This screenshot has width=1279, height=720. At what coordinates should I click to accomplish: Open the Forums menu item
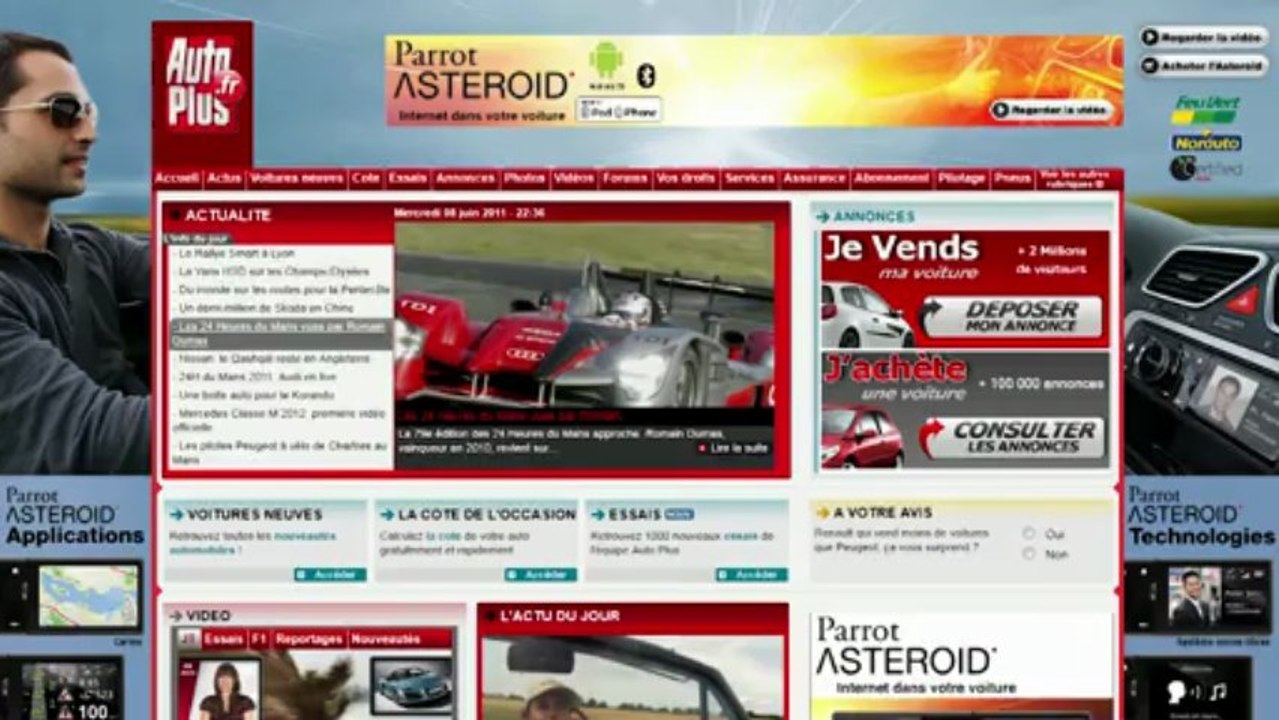(625, 178)
